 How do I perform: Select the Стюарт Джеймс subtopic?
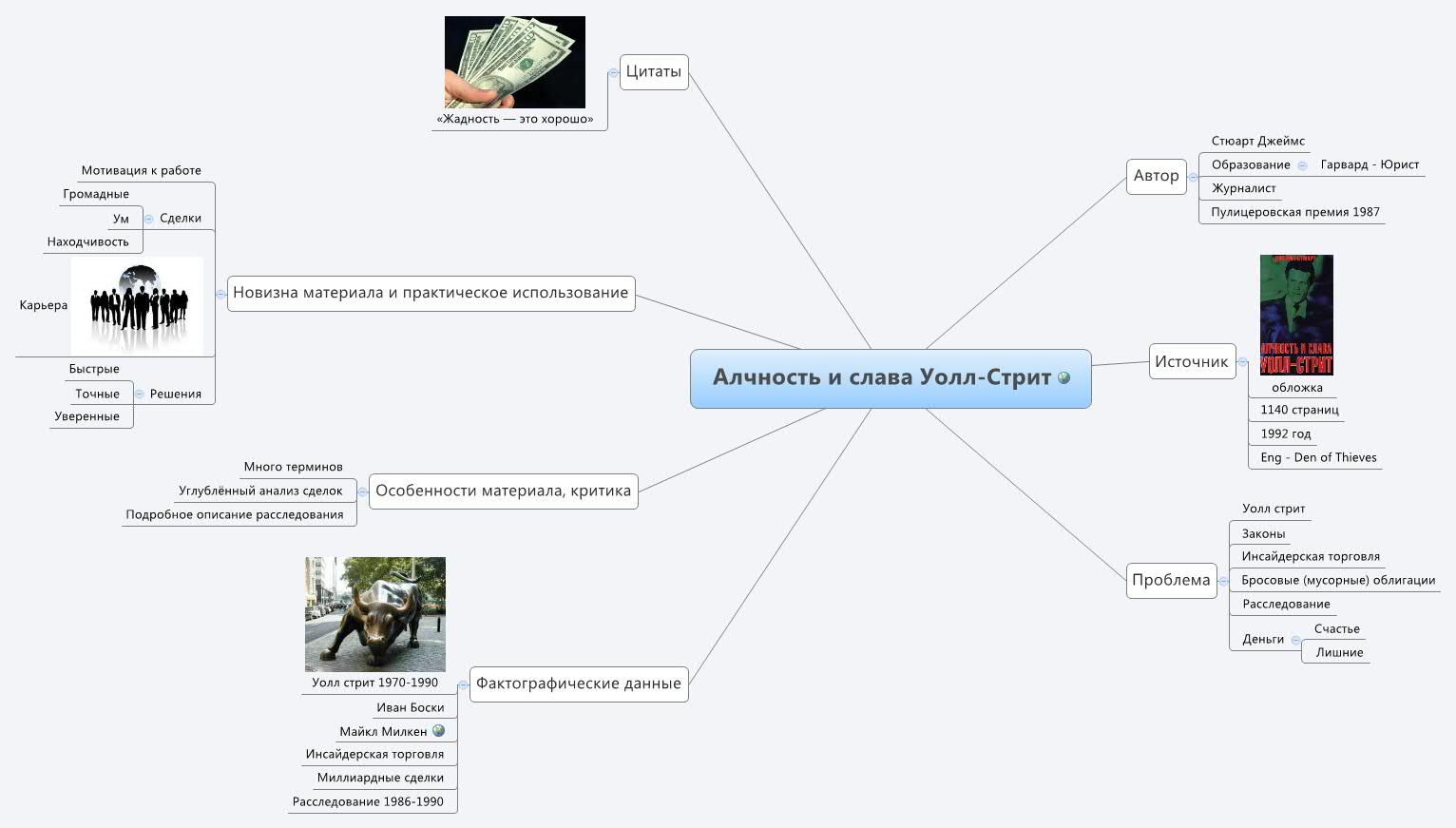[1258, 141]
